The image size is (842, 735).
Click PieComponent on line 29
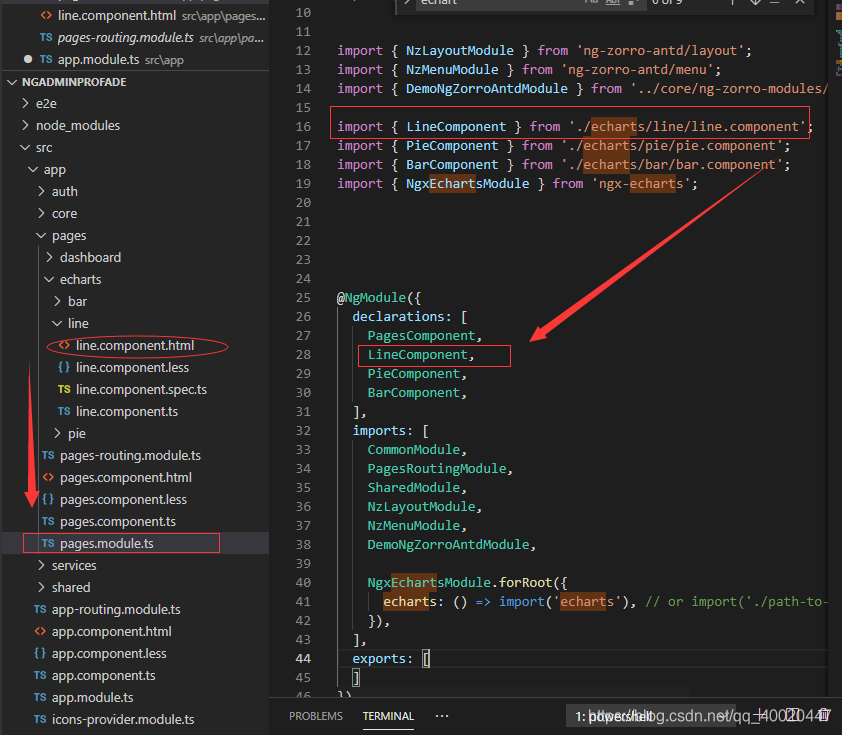[413, 374]
